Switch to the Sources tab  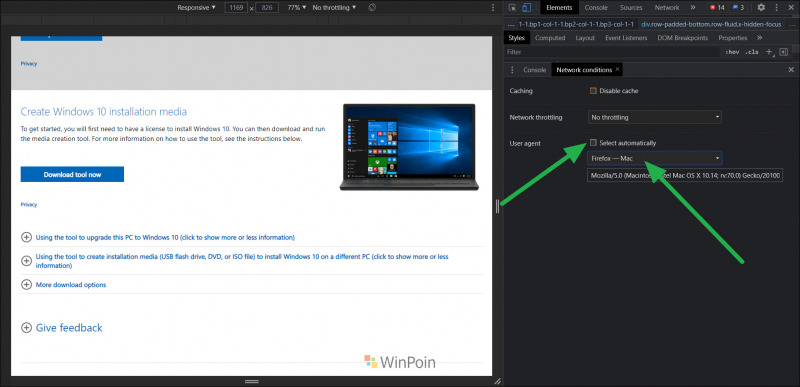pos(631,8)
